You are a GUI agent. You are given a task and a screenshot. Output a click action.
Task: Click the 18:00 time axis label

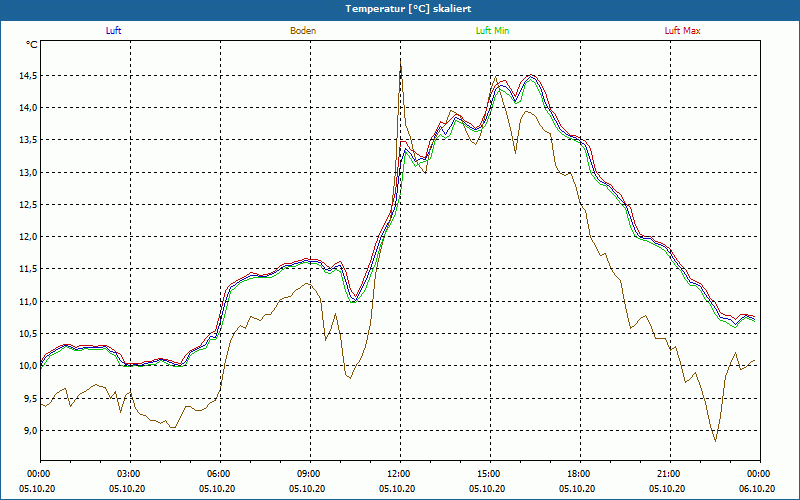point(581,474)
